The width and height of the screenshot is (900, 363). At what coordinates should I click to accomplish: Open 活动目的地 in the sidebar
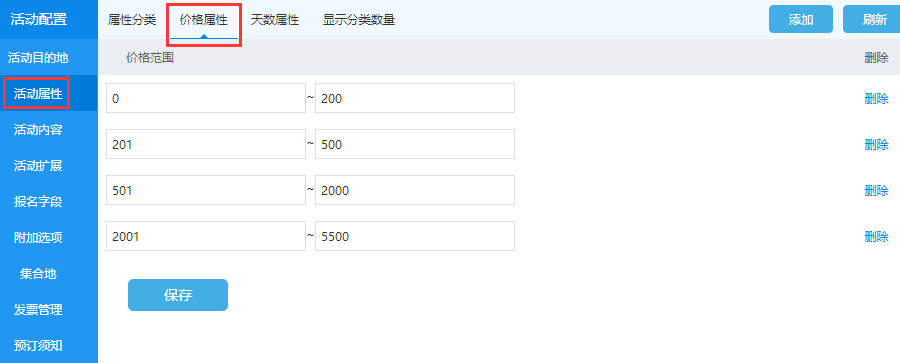tap(38, 57)
